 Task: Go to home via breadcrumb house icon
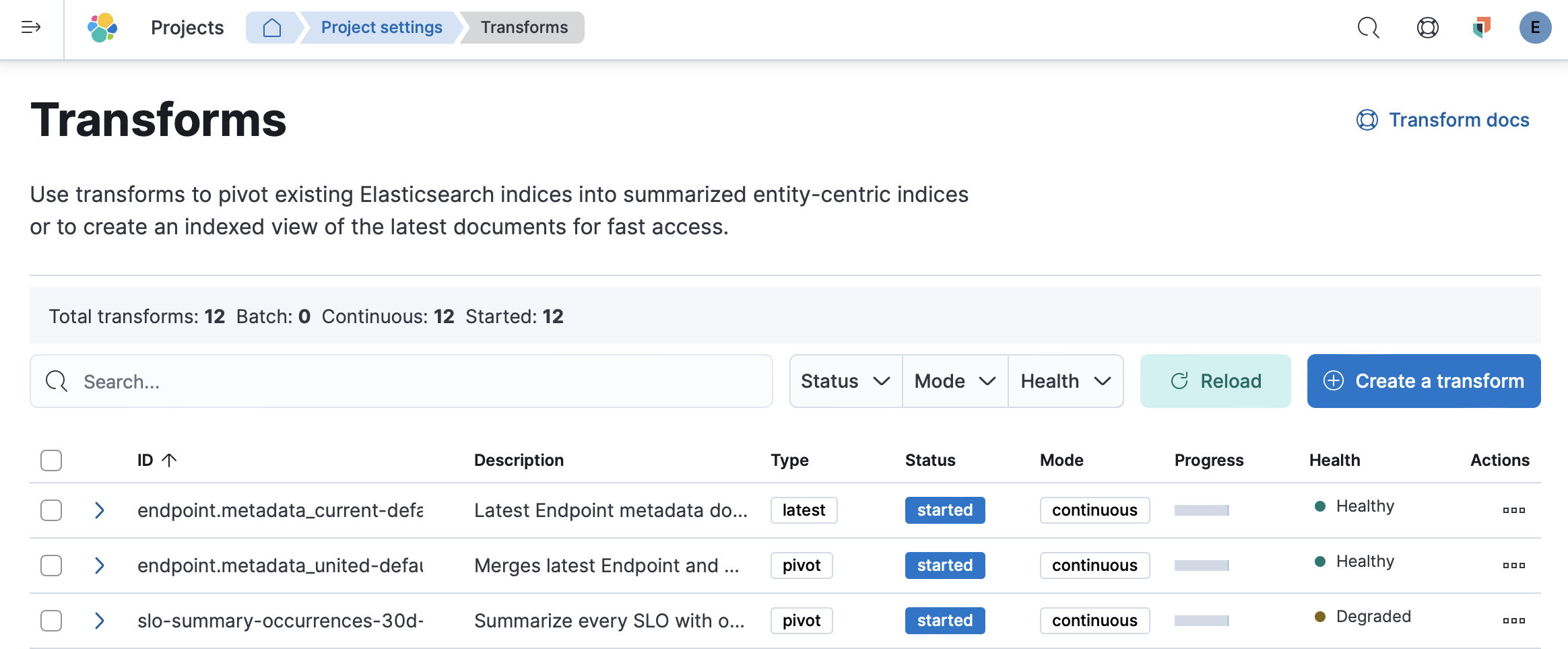271,28
